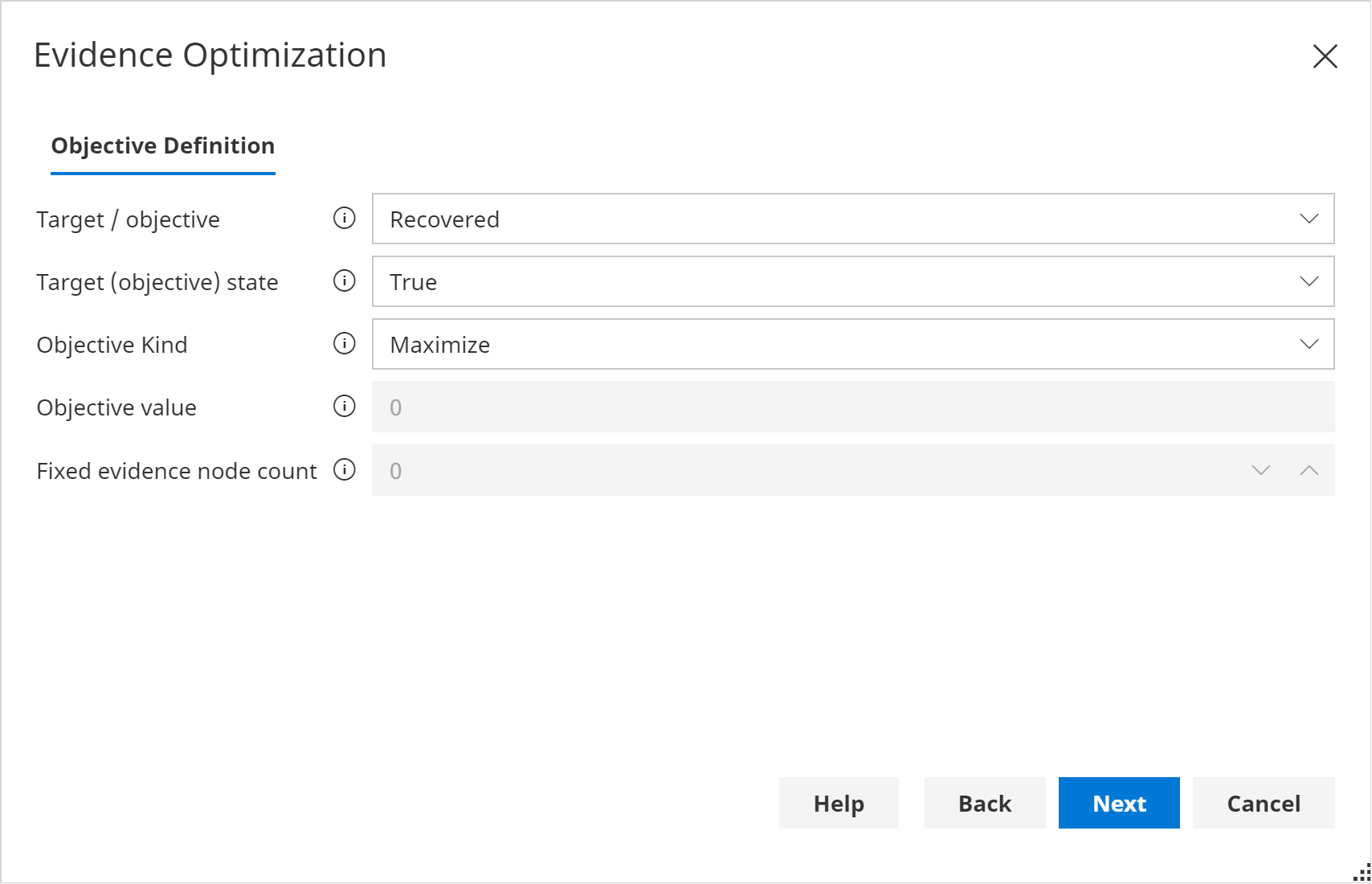Expand the Target state dropdown showing True
1372x884 pixels.
(x=852, y=281)
